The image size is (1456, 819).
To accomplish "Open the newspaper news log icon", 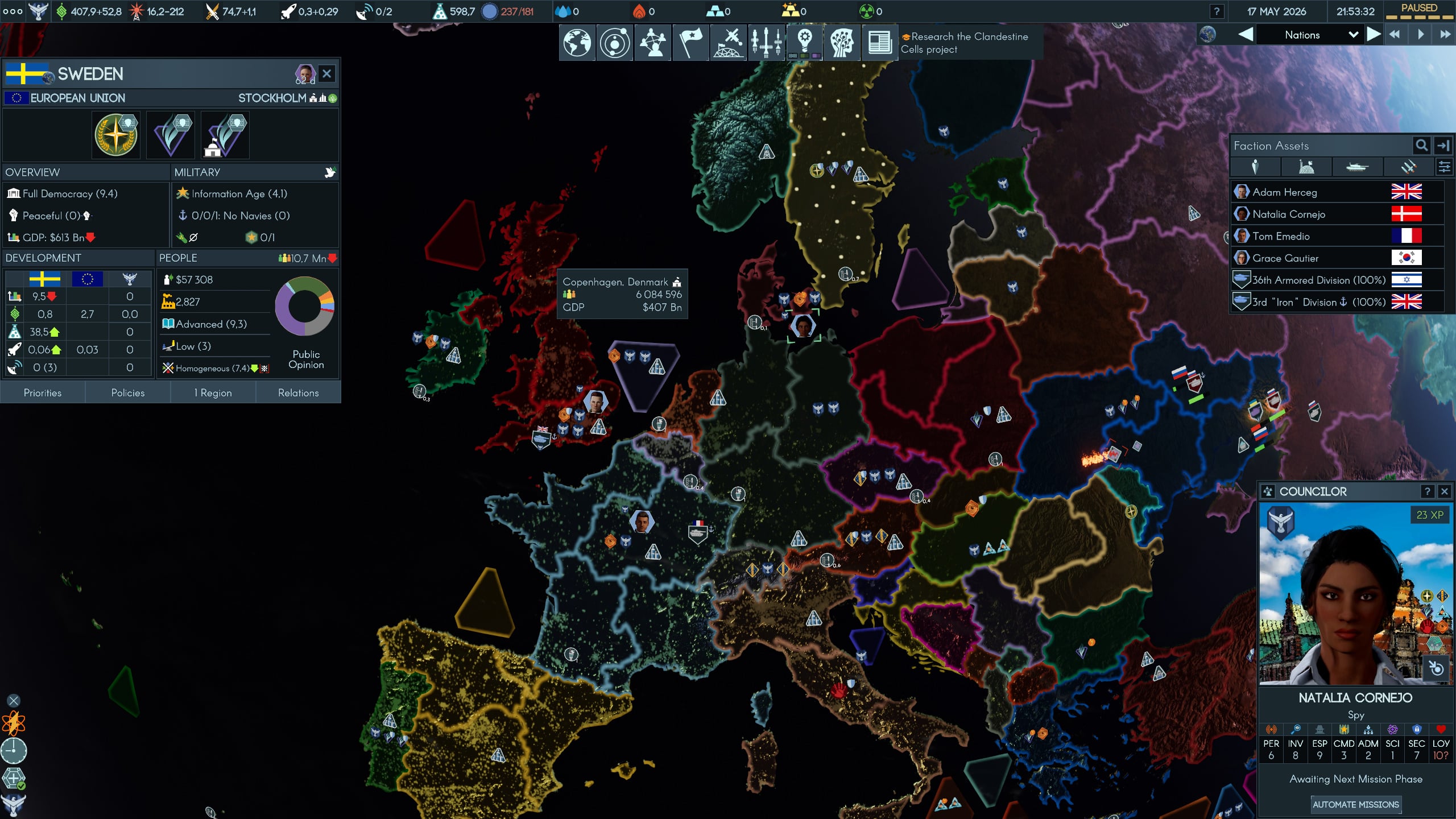I will point(879,43).
